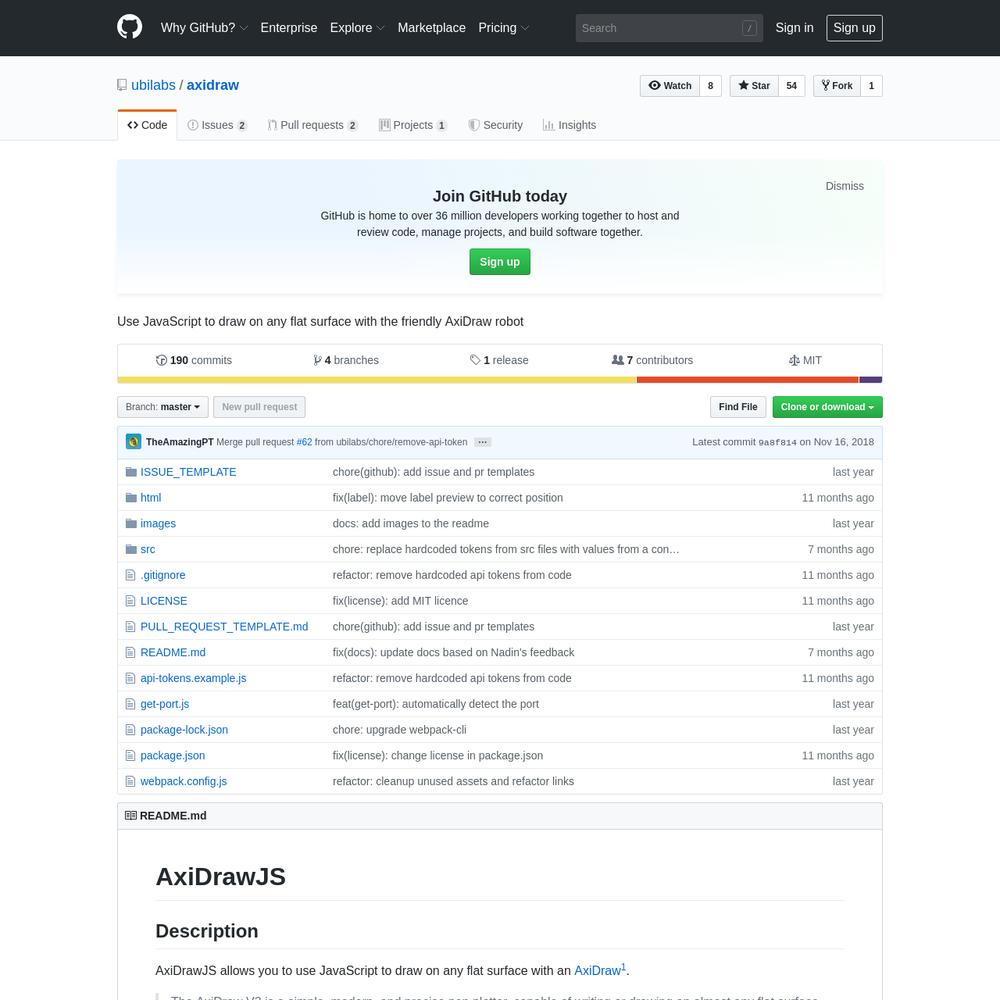1000x1000 pixels.
Task: Open the AxiDraw link in README
Action: (x=600, y=970)
